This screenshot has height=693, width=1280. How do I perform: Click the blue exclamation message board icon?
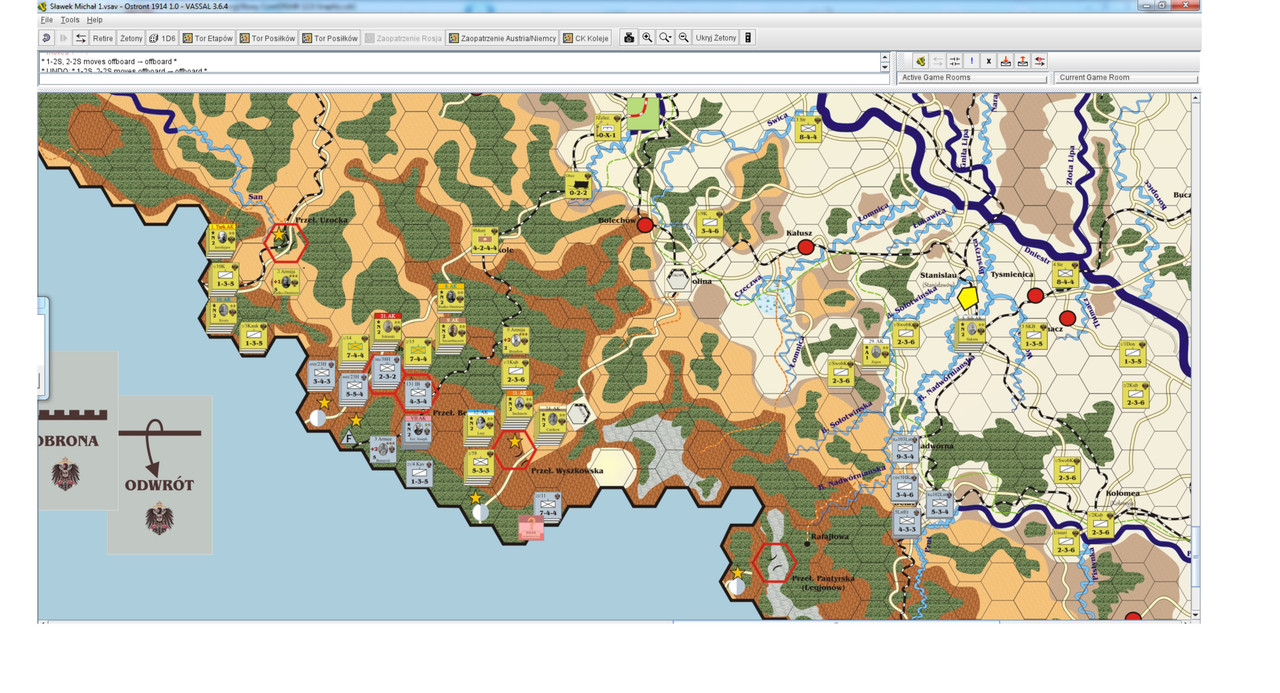coord(971,61)
